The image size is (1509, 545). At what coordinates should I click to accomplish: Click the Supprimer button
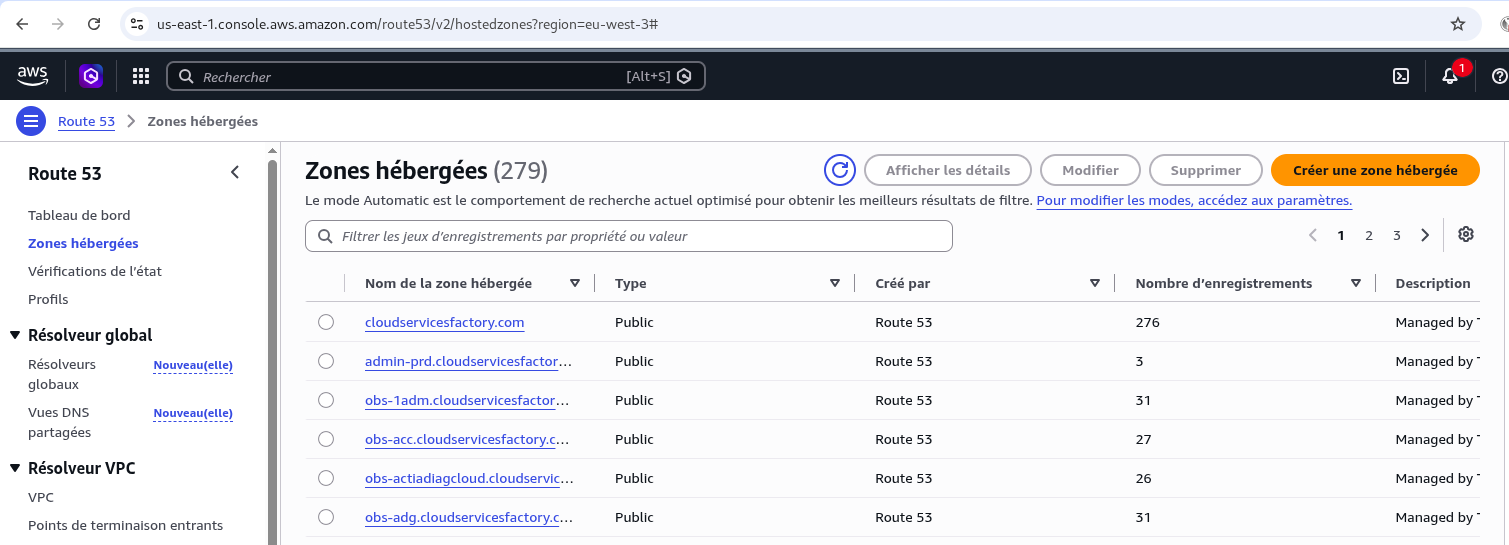tap(1205, 170)
